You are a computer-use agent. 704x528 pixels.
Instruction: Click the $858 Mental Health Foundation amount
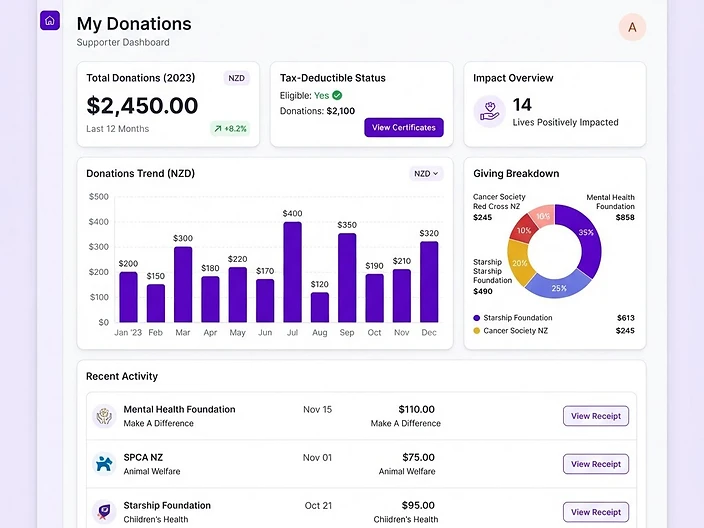point(625,217)
